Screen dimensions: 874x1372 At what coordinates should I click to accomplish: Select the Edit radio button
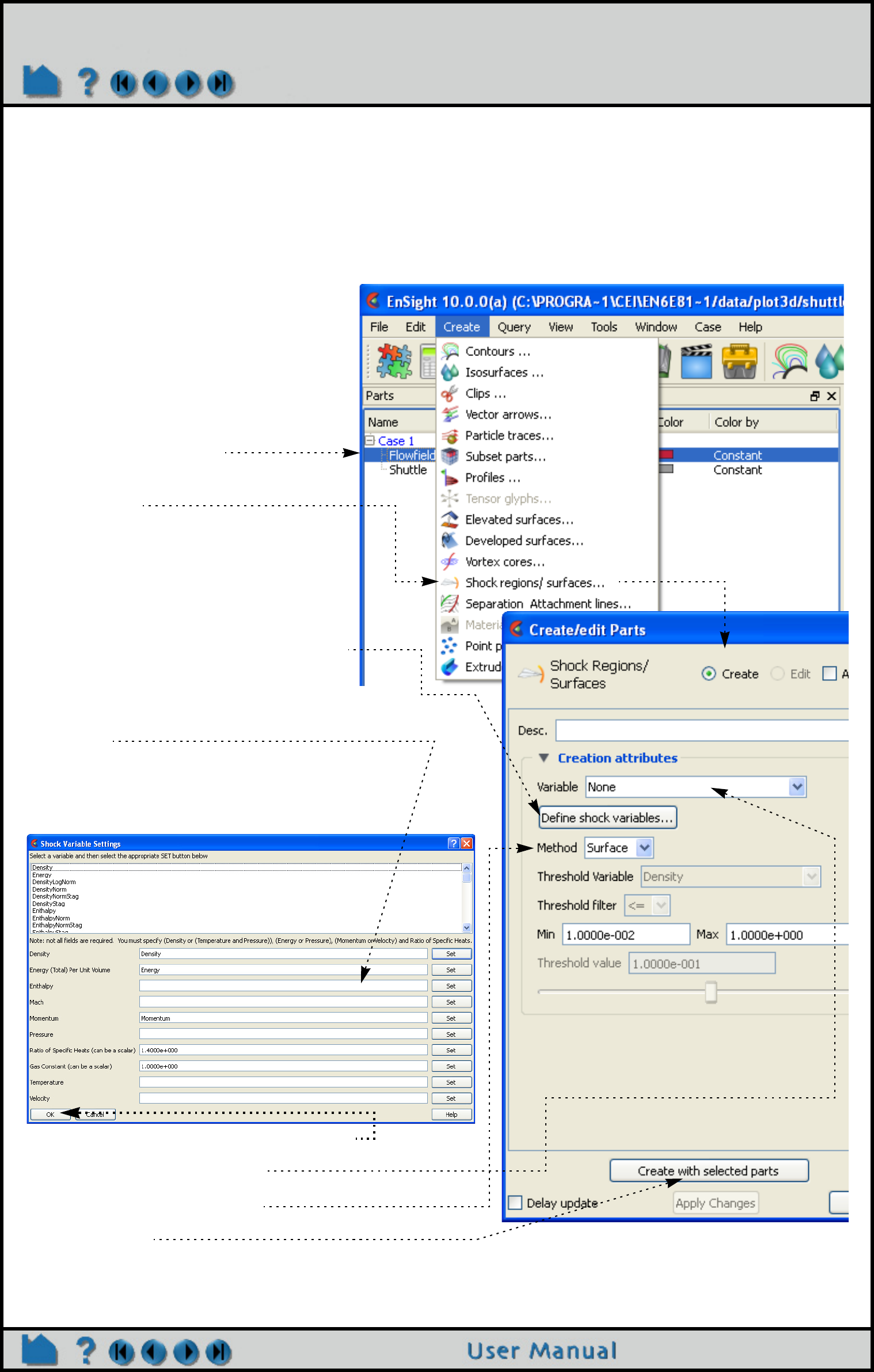tap(777, 674)
